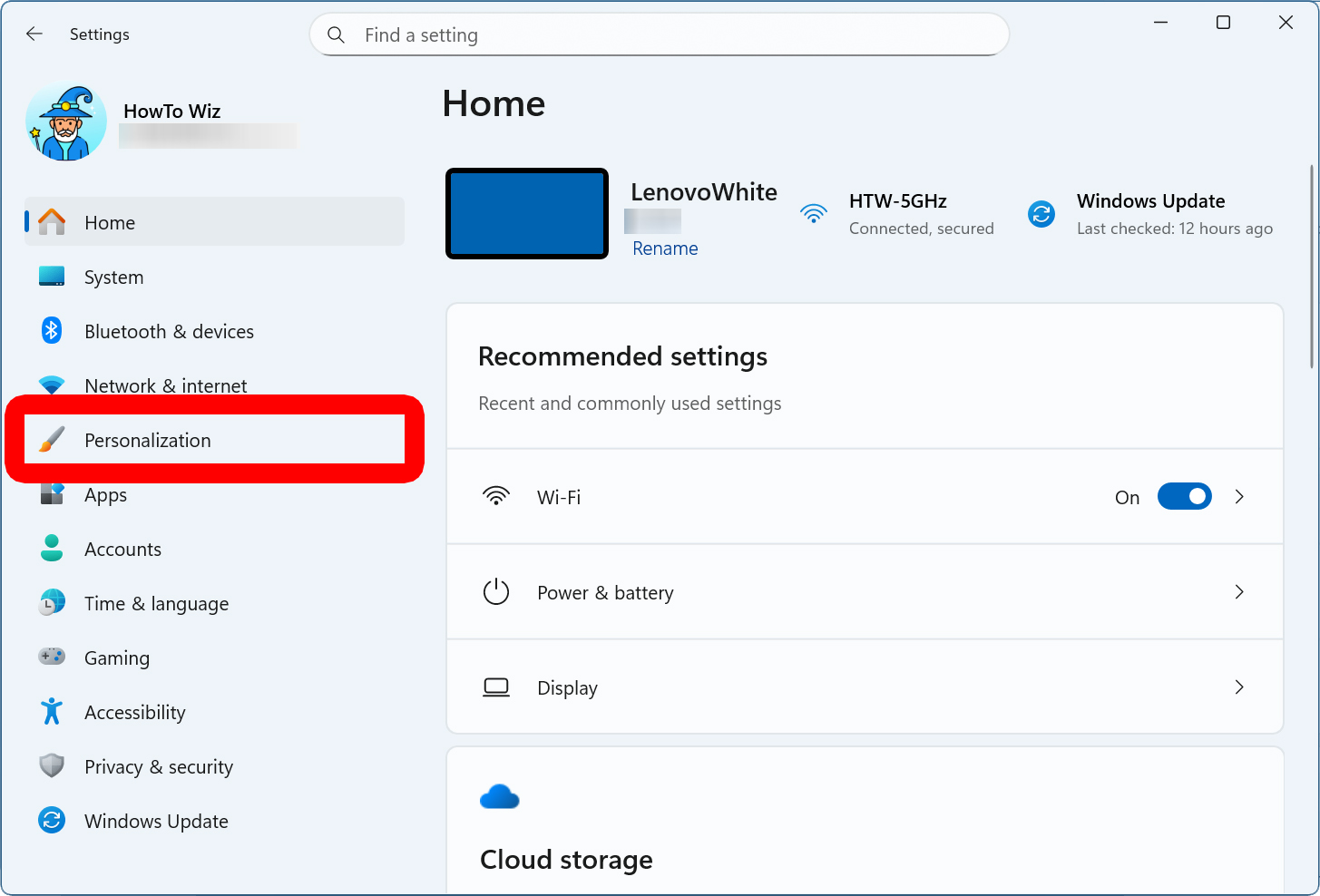The height and width of the screenshot is (896, 1320).
Task: Open the System settings page
Action: (113, 278)
